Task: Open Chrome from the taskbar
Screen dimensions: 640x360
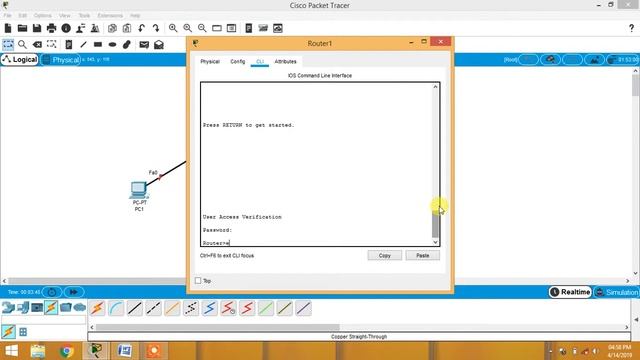Action: pyautogui.click(x=67, y=351)
